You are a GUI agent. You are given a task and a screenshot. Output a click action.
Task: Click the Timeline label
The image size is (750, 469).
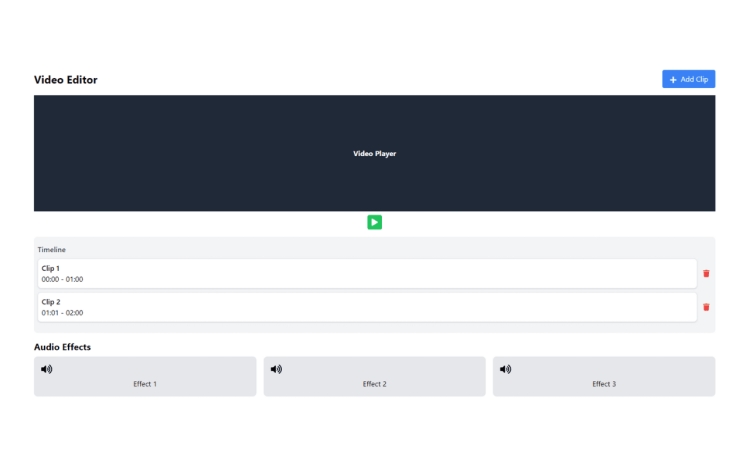[52, 250]
